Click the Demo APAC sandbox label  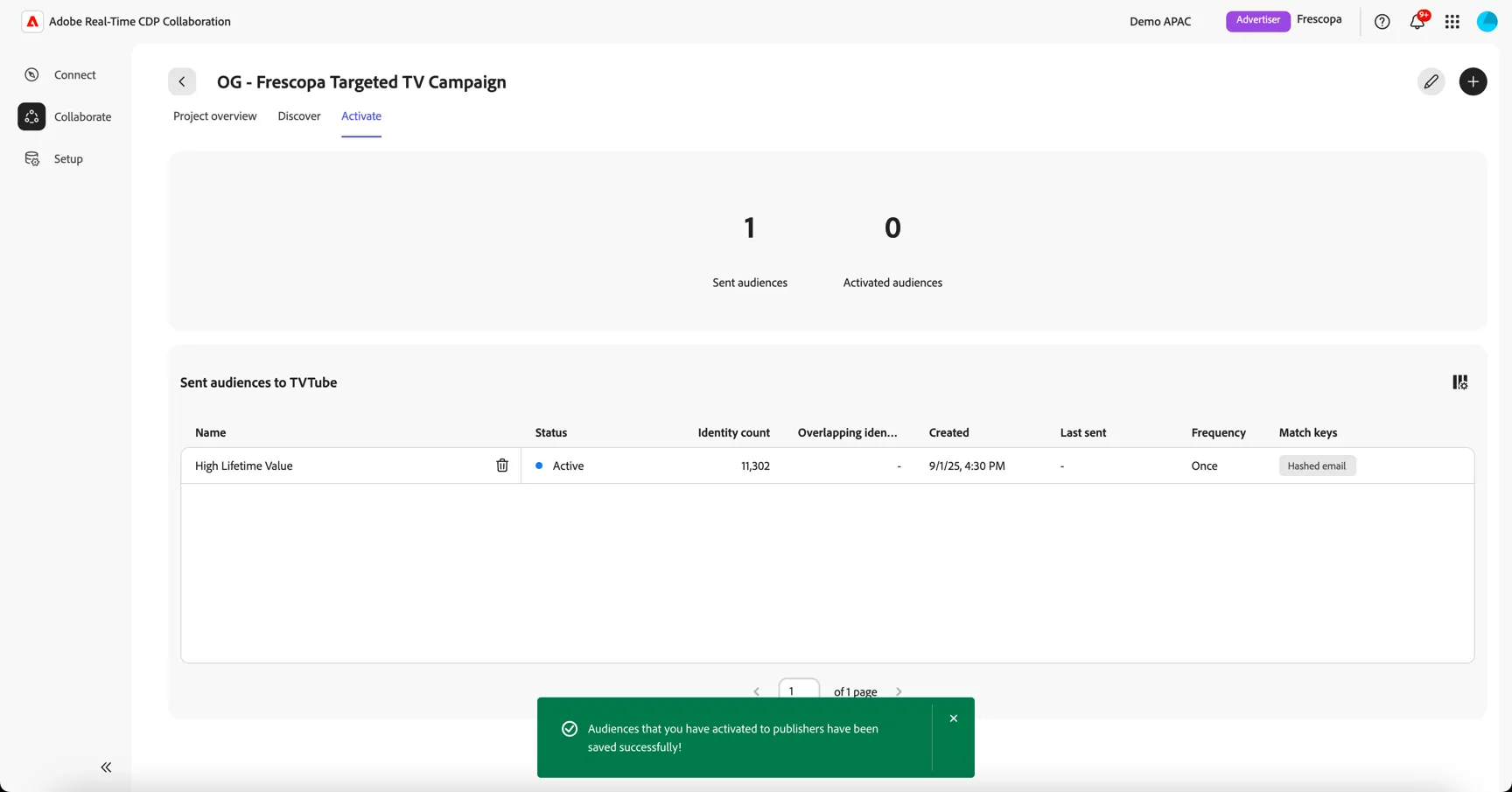point(1160,22)
